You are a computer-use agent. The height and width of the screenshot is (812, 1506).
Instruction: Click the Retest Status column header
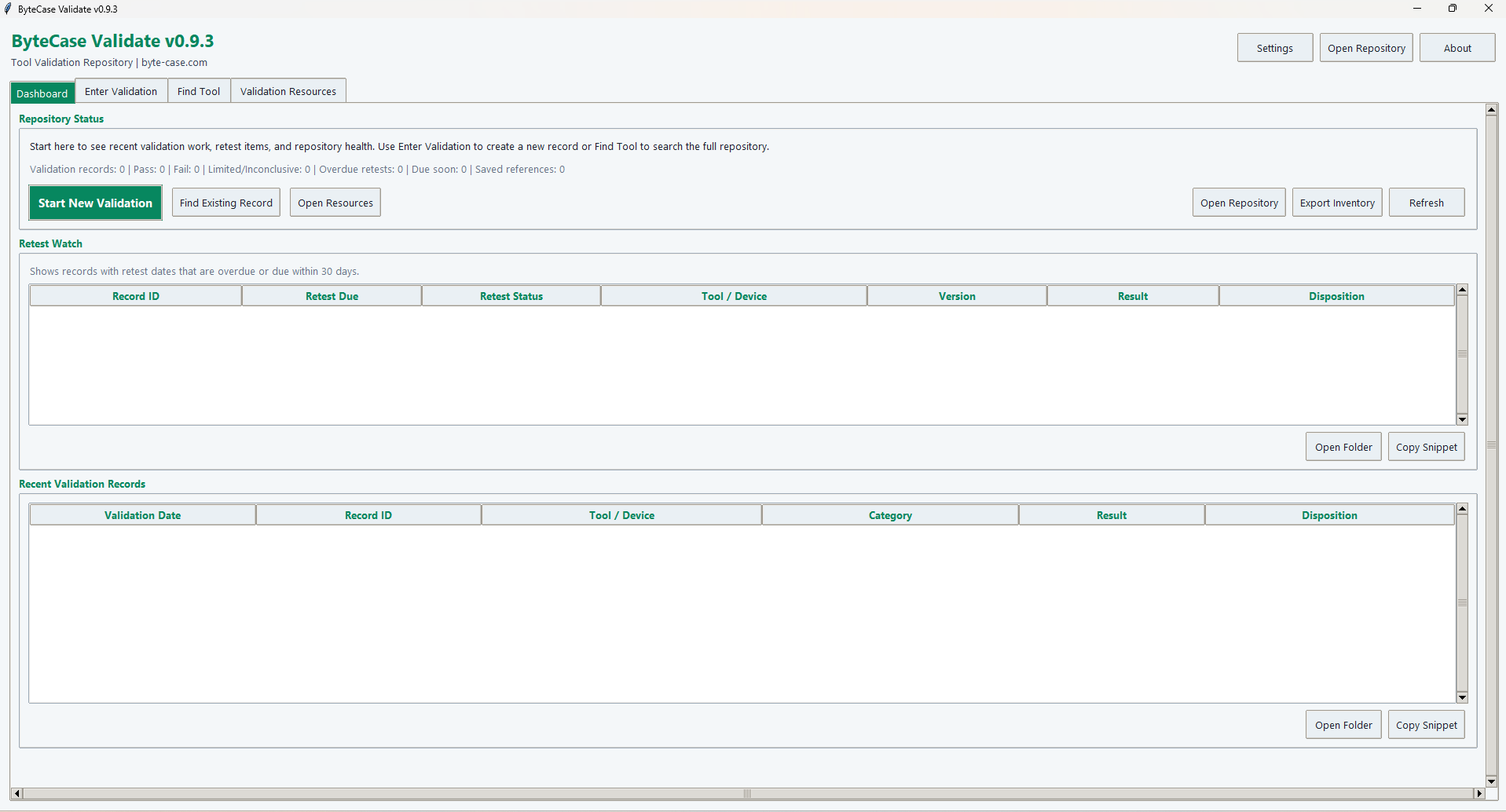(x=511, y=296)
